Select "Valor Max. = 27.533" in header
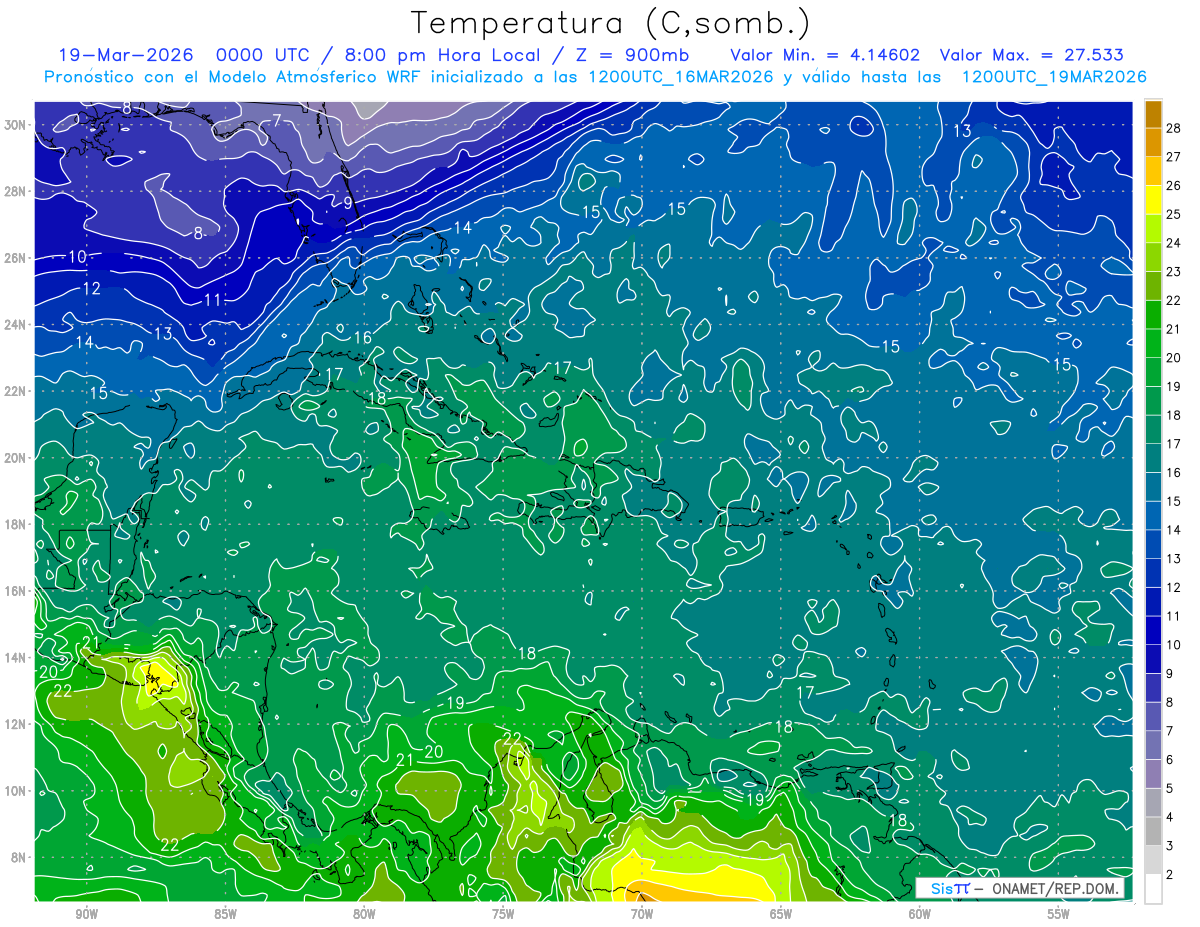The height and width of the screenshot is (927, 1200). (1032, 55)
